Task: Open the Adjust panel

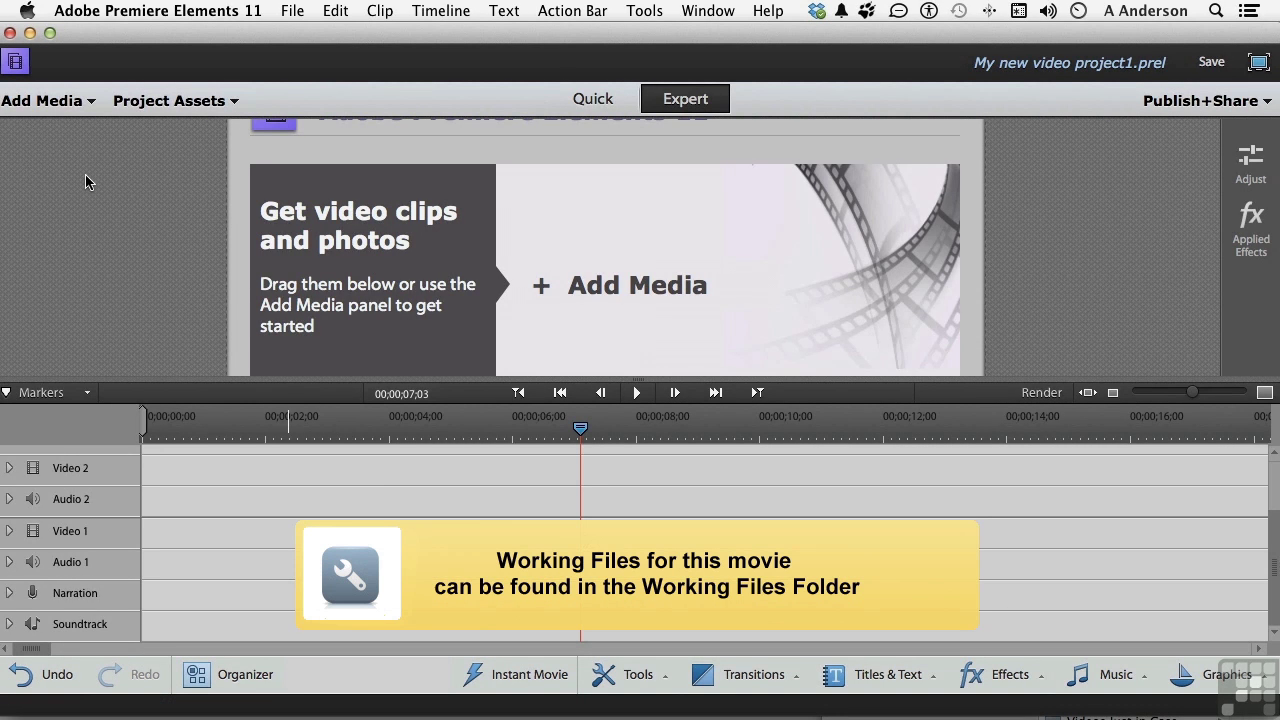Action: coord(1250,165)
